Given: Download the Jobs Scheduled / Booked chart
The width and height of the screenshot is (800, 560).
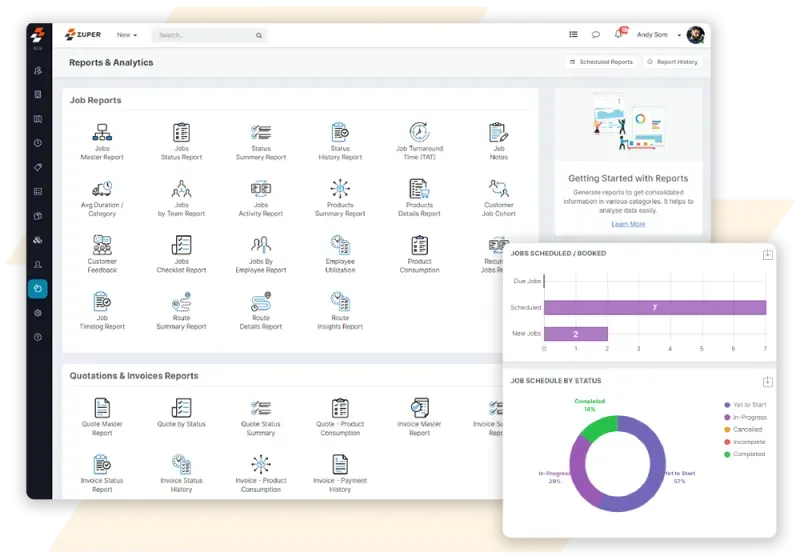Looking at the screenshot, I should click(767, 254).
